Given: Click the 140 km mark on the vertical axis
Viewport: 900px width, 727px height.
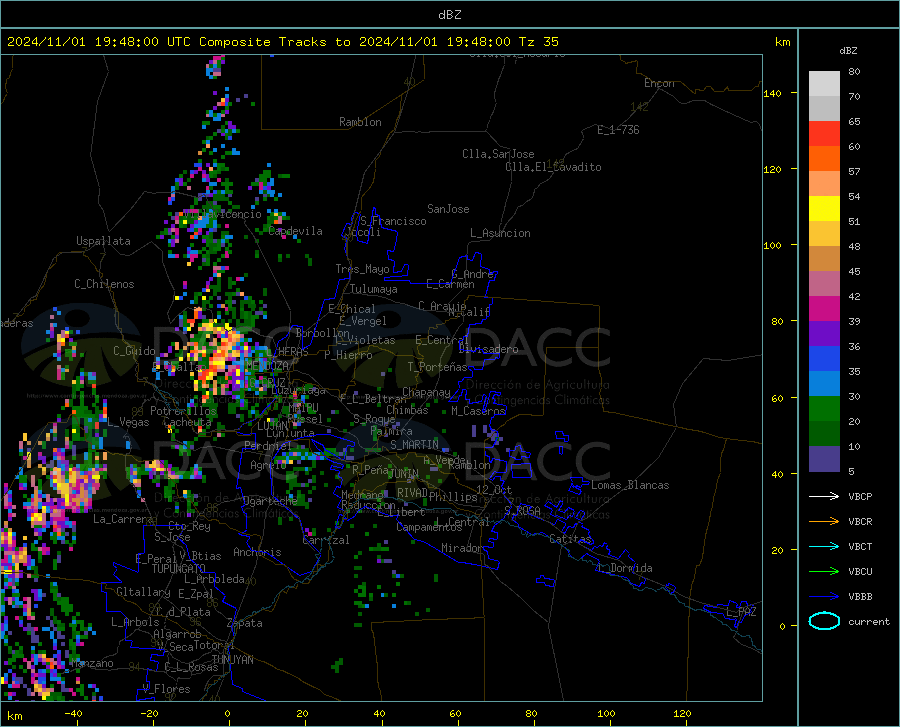Looking at the screenshot, I should tap(772, 93).
